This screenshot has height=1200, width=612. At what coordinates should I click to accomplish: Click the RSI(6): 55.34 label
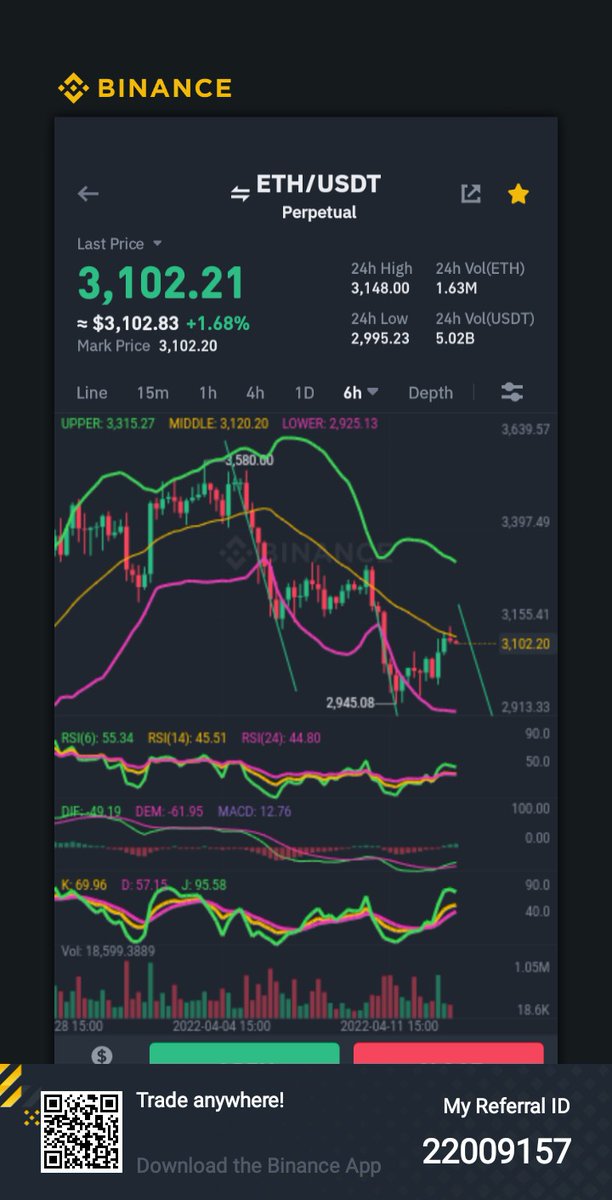click(x=98, y=739)
